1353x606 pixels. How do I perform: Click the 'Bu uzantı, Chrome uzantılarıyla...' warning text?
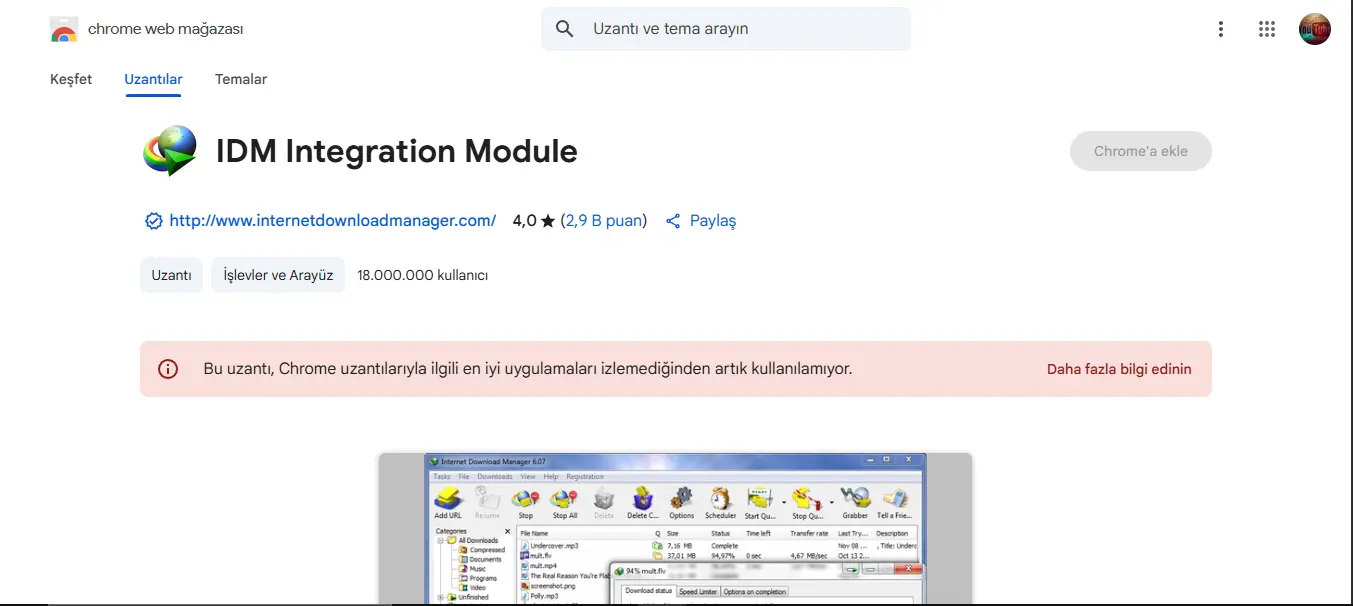[528, 369]
